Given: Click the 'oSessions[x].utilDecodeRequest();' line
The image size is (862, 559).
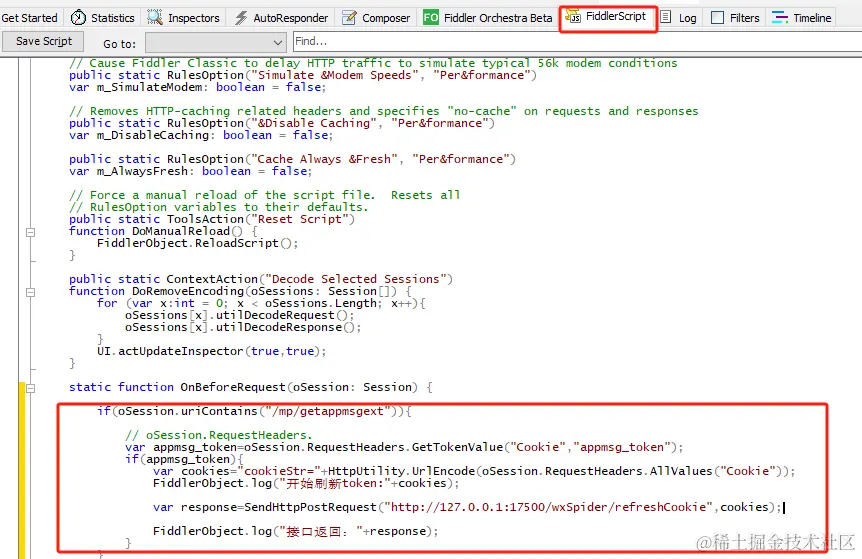Looking at the screenshot, I should tap(239, 315).
